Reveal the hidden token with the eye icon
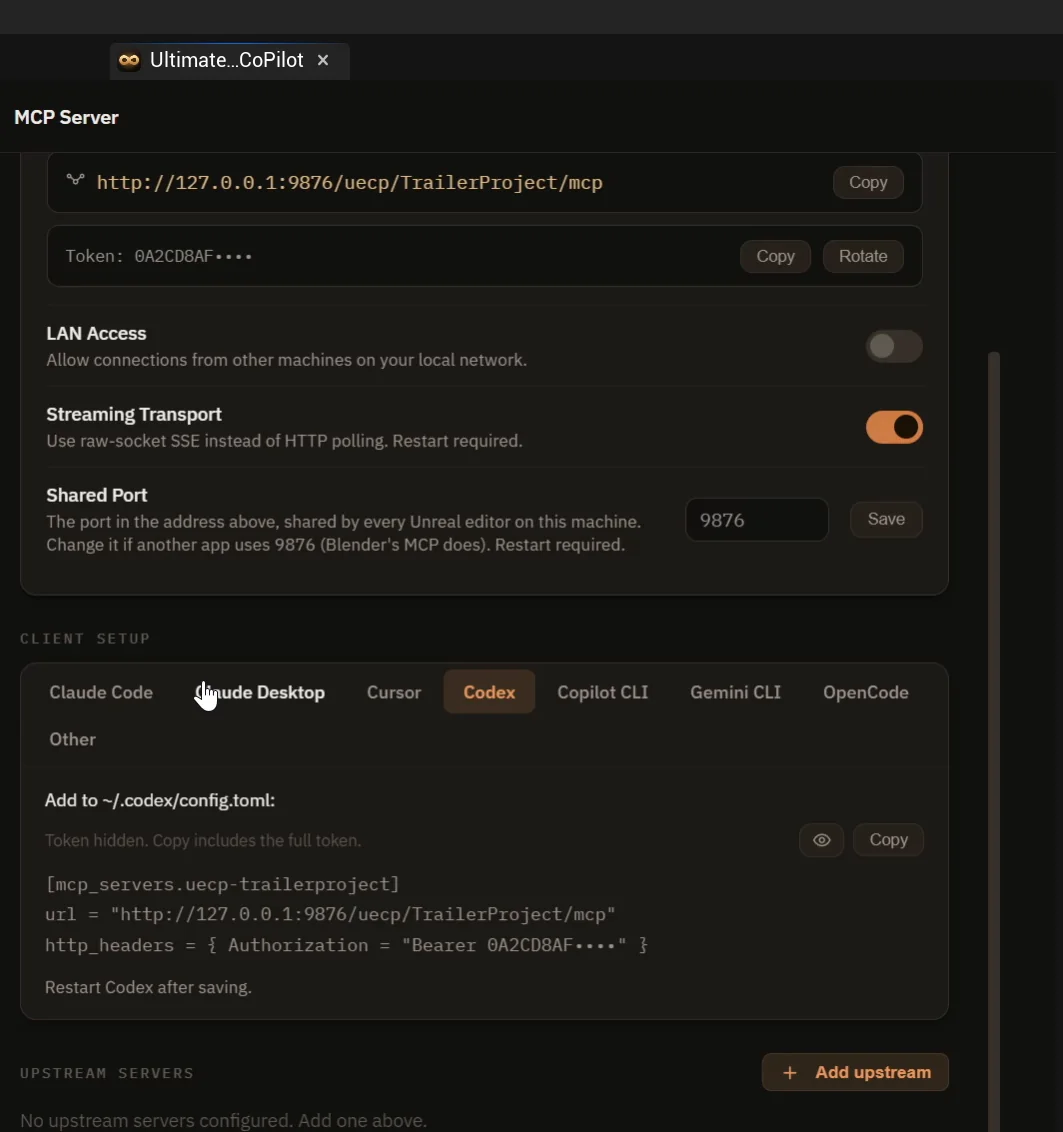This screenshot has width=1063, height=1132. point(821,840)
